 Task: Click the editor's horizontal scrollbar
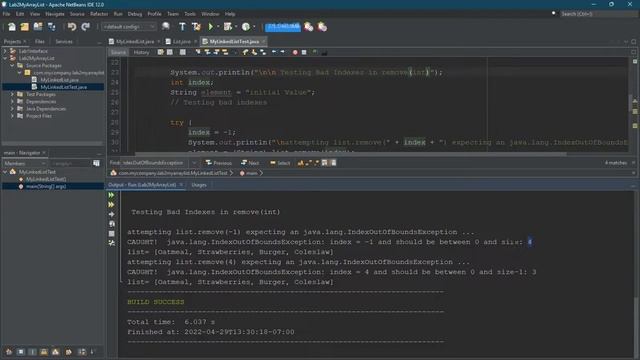point(351,154)
